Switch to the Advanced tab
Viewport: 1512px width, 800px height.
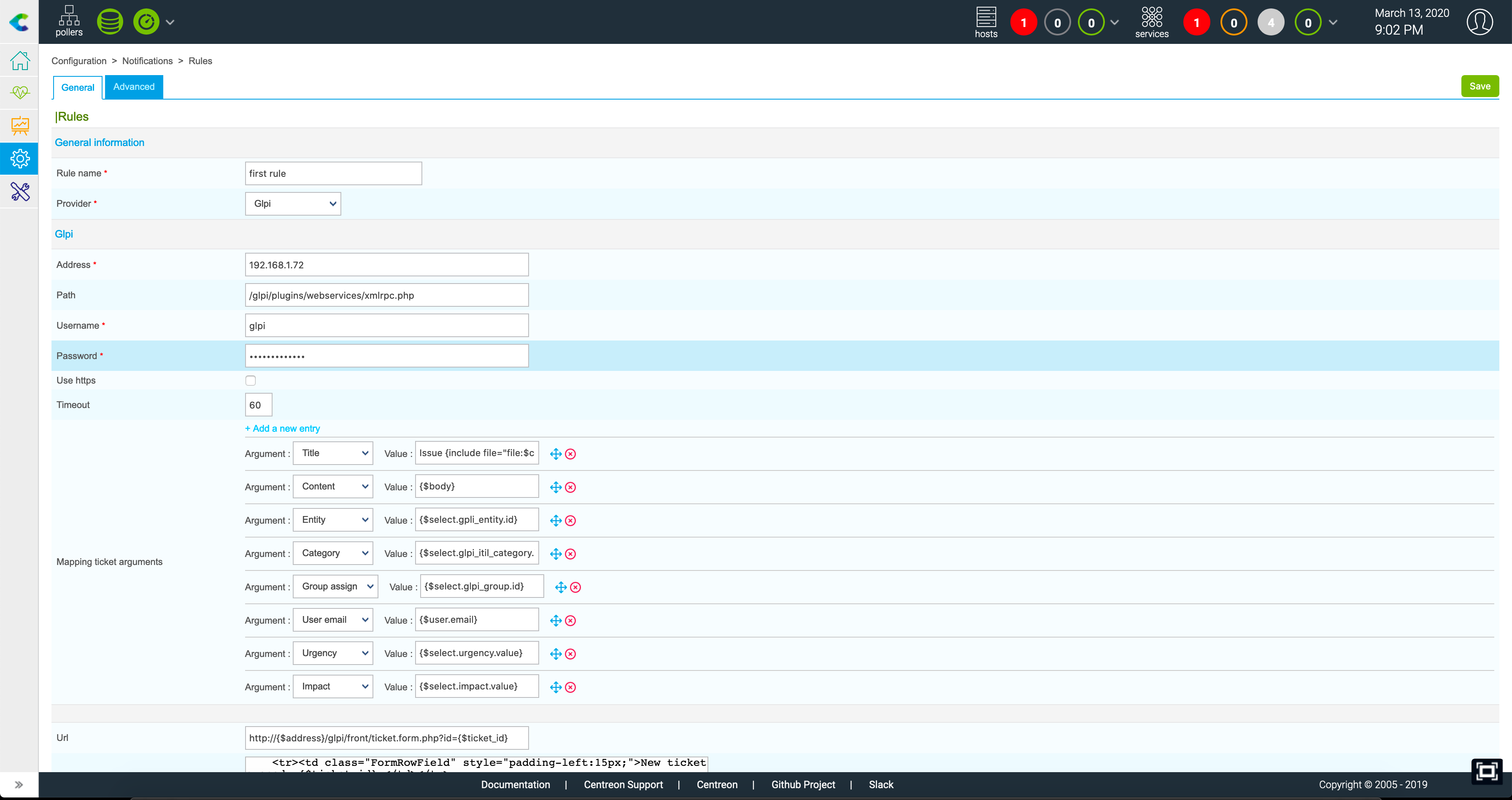coord(134,87)
